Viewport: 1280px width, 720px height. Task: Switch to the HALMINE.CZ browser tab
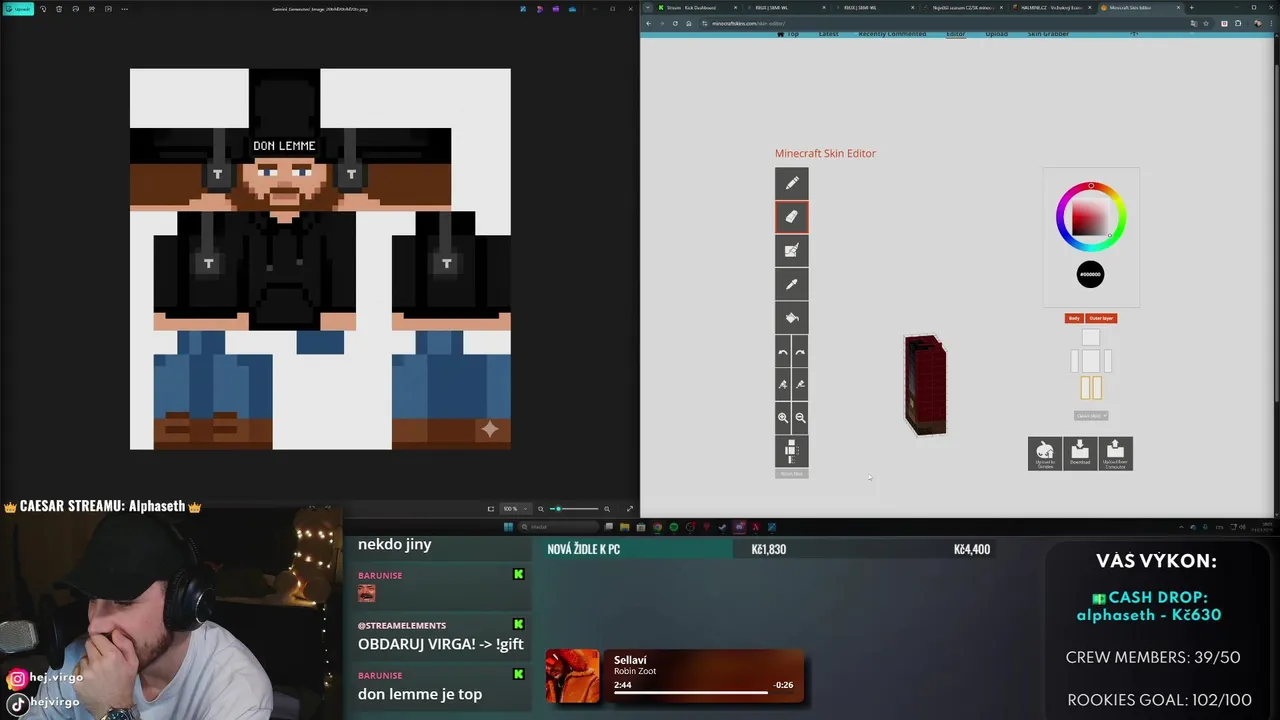[x=1052, y=7]
